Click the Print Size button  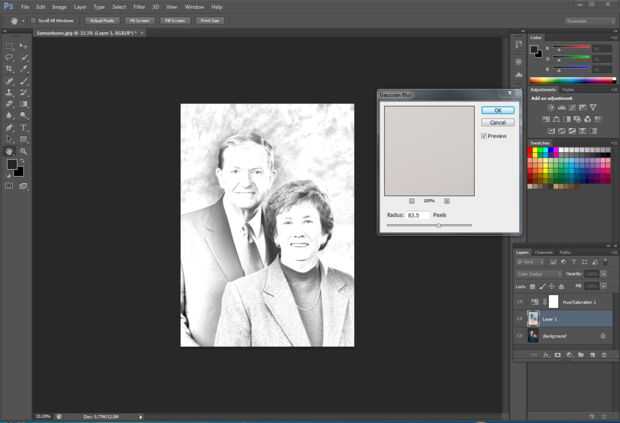pyautogui.click(x=210, y=21)
